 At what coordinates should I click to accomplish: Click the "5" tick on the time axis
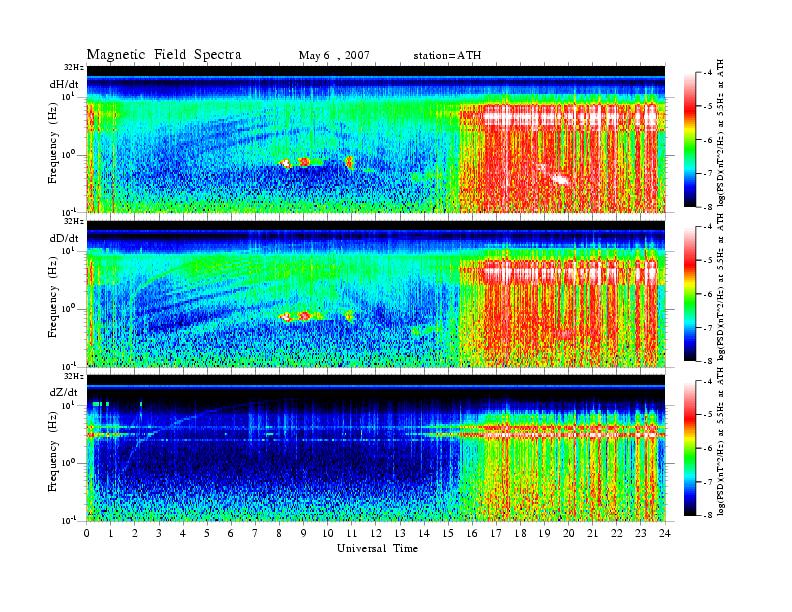(x=207, y=534)
